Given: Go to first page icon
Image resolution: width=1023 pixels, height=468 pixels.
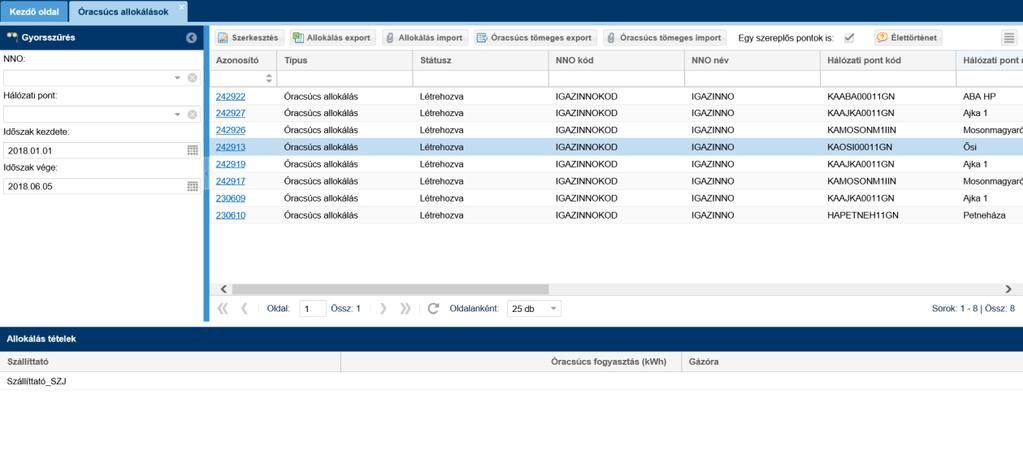Looking at the screenshot, I should click(x=222, y=309).
